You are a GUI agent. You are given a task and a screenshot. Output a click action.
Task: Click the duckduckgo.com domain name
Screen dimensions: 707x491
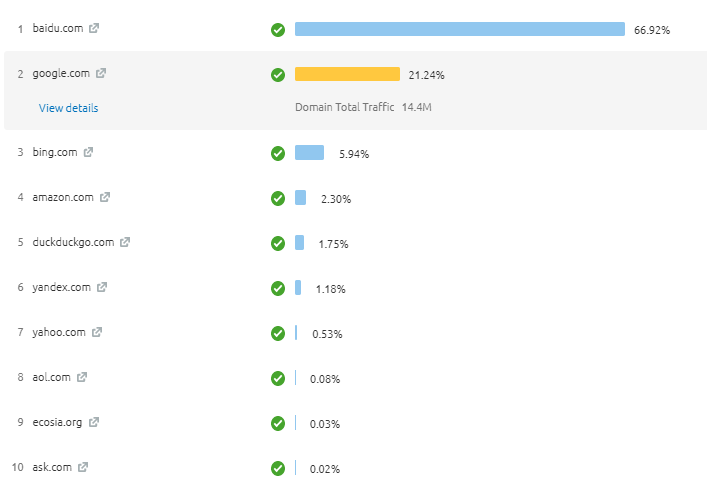click(73, 242)
